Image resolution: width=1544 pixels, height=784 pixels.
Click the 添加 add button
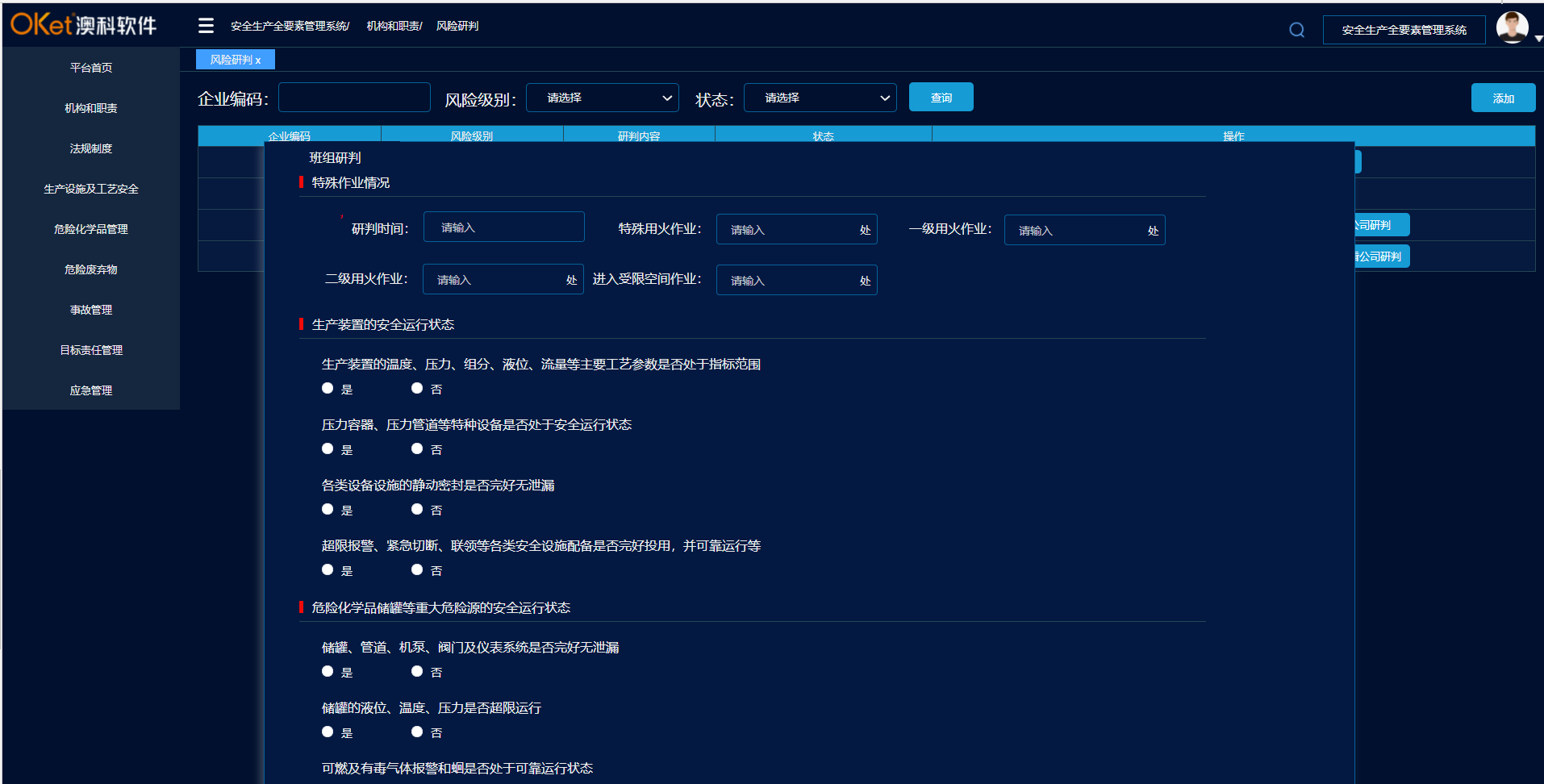pos(1503,97)
